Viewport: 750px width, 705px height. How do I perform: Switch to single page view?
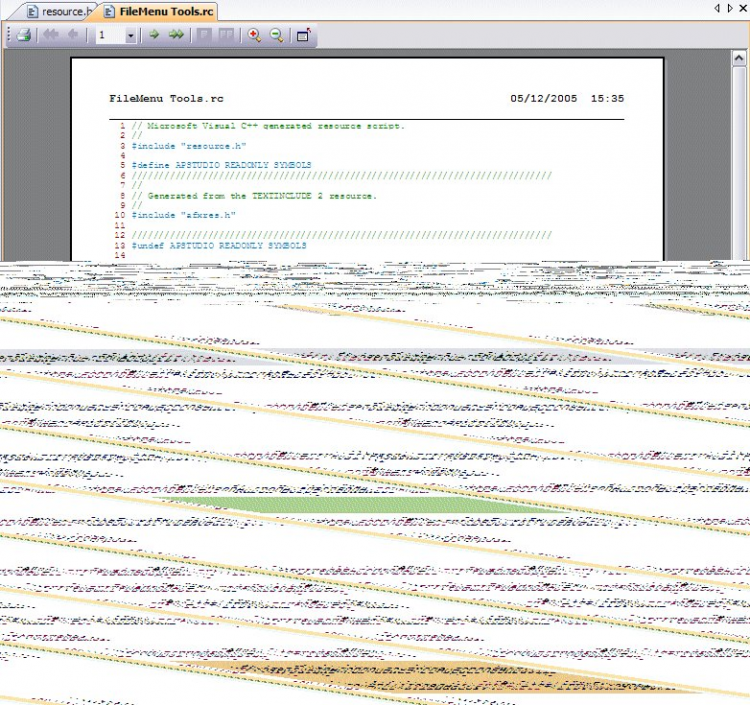click(x=204, y=34)
